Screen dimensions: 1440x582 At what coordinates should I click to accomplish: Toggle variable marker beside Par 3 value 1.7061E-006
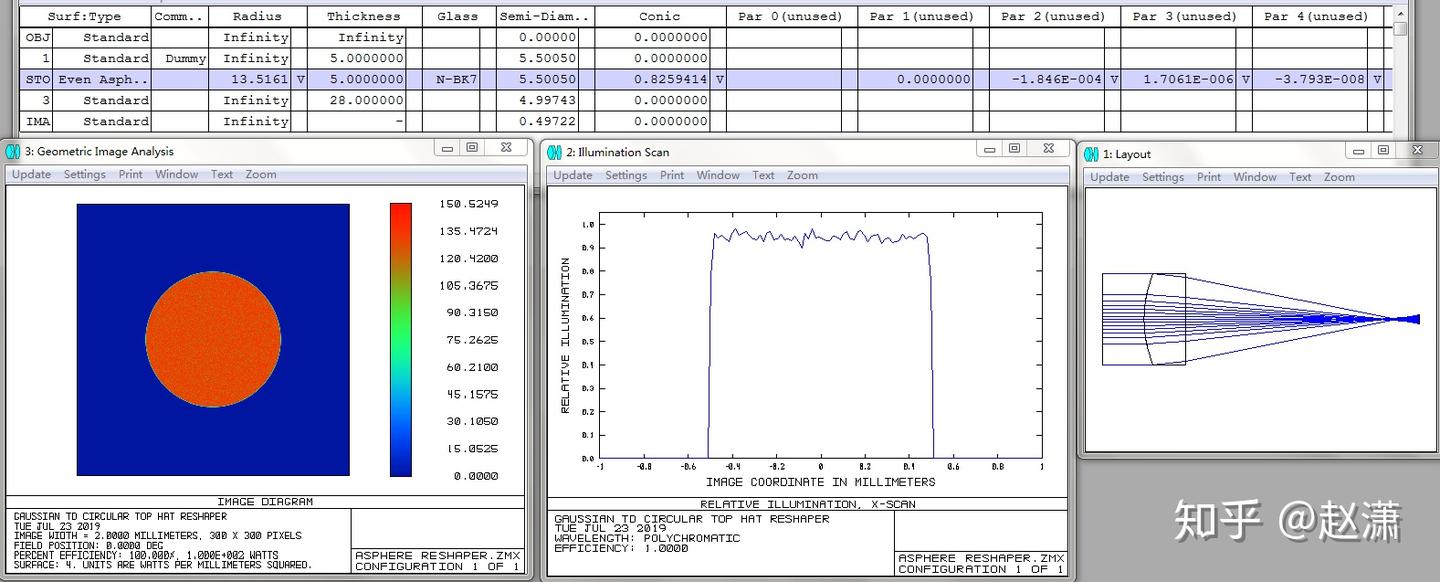click(x=1246, y=79)
